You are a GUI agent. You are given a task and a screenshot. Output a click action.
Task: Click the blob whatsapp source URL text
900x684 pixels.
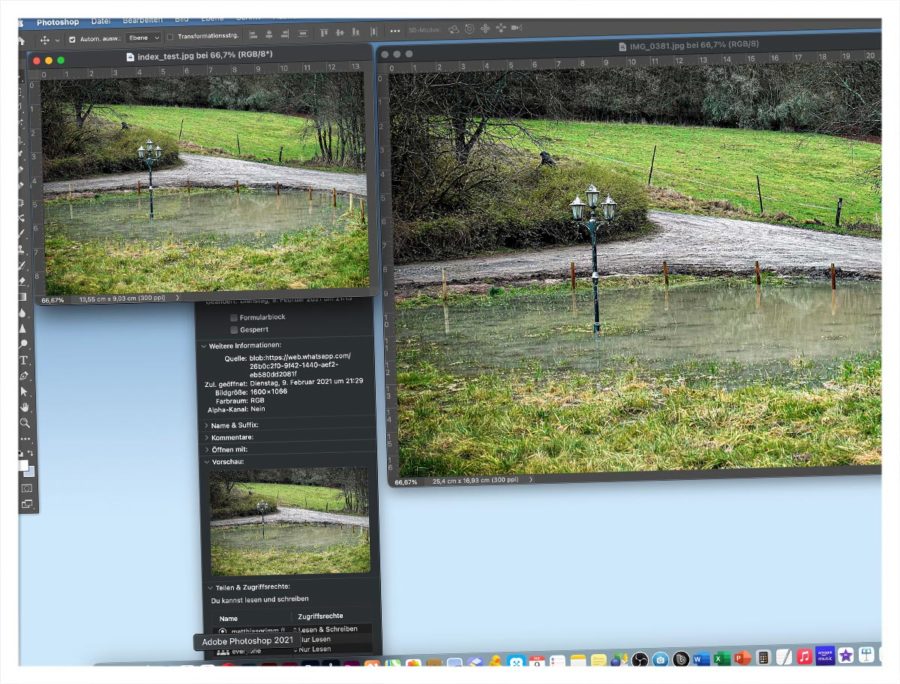click(300, 365)
